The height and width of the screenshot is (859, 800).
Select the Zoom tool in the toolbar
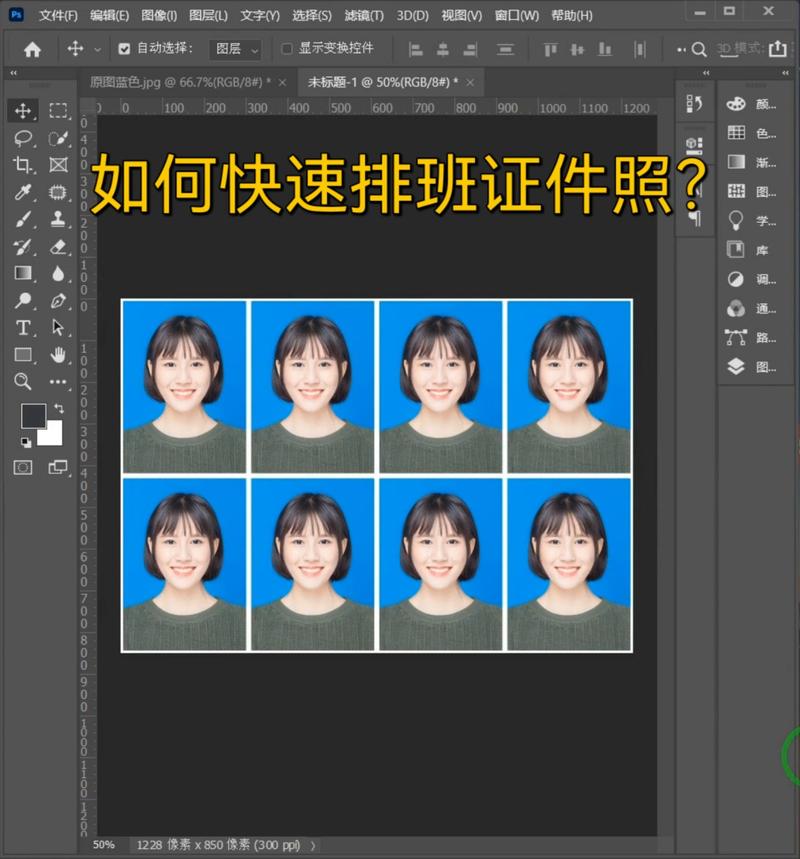coord(22,382)
